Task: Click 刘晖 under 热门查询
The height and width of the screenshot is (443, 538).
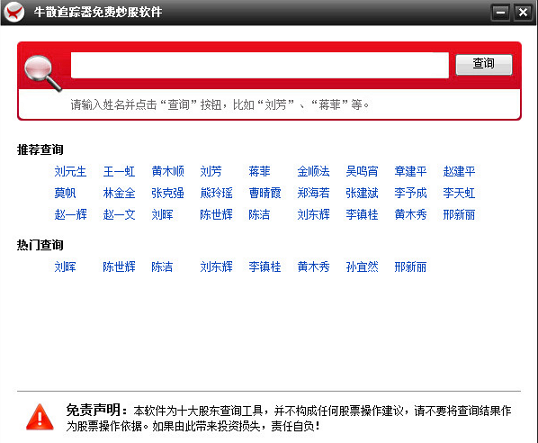Action: [x=65, y=267]
